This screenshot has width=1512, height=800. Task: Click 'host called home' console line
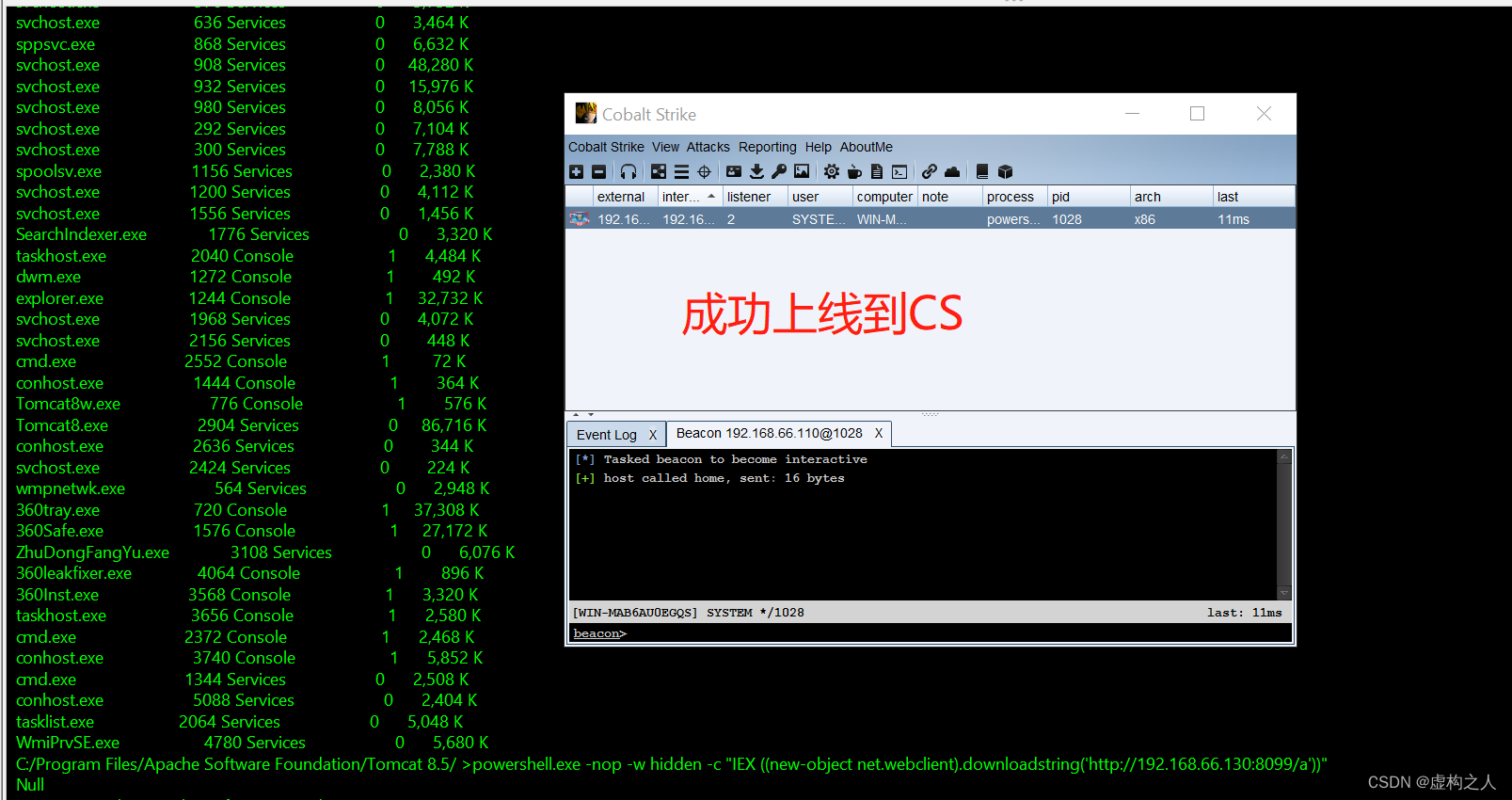click(710, 478)
